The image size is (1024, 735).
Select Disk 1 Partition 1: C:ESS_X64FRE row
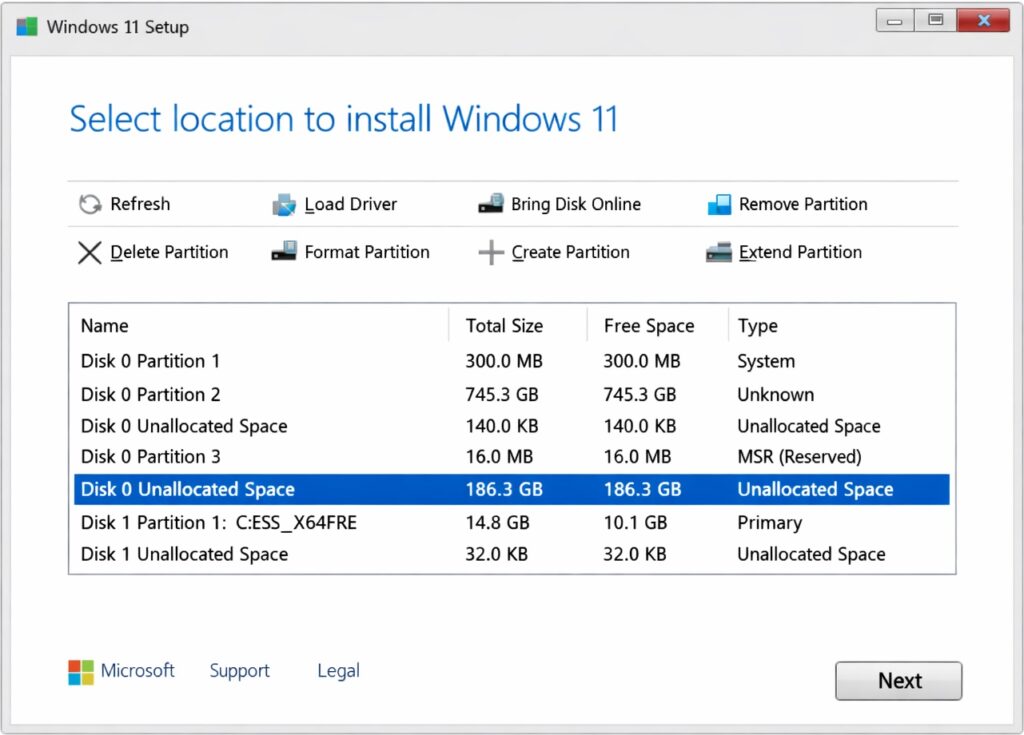[511, 523]
